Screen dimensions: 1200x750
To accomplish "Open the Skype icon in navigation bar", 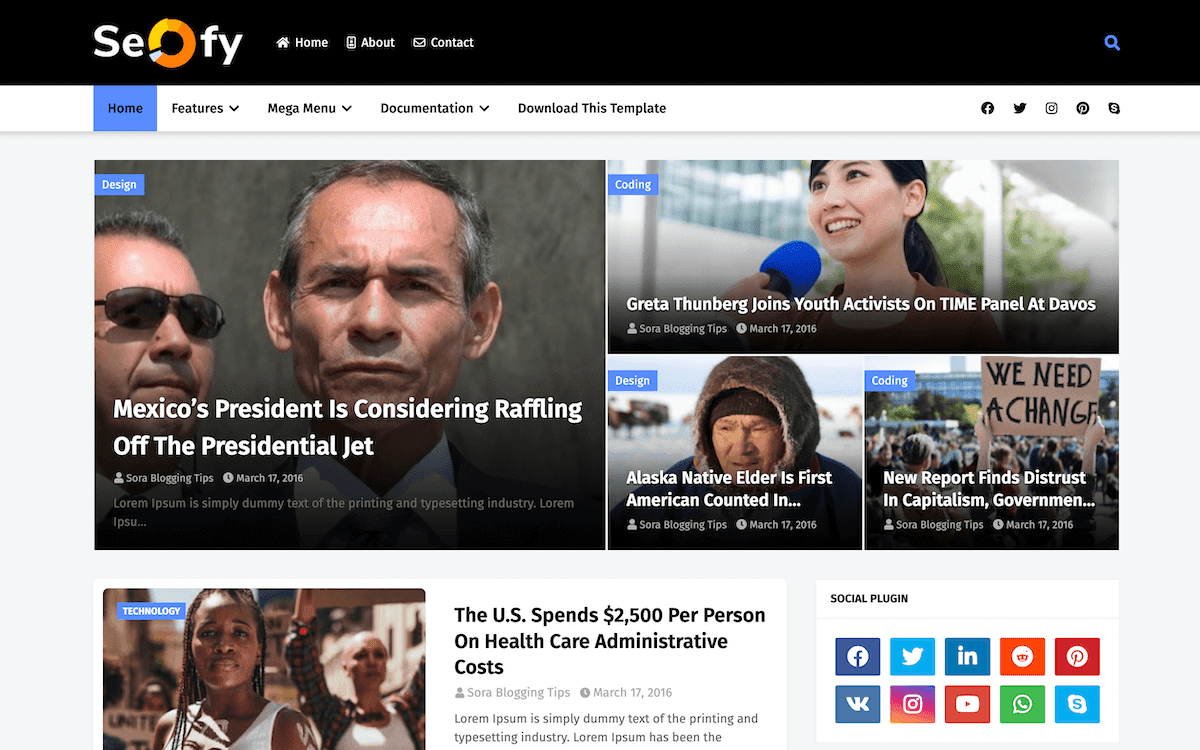I will tap(1114, 108).
